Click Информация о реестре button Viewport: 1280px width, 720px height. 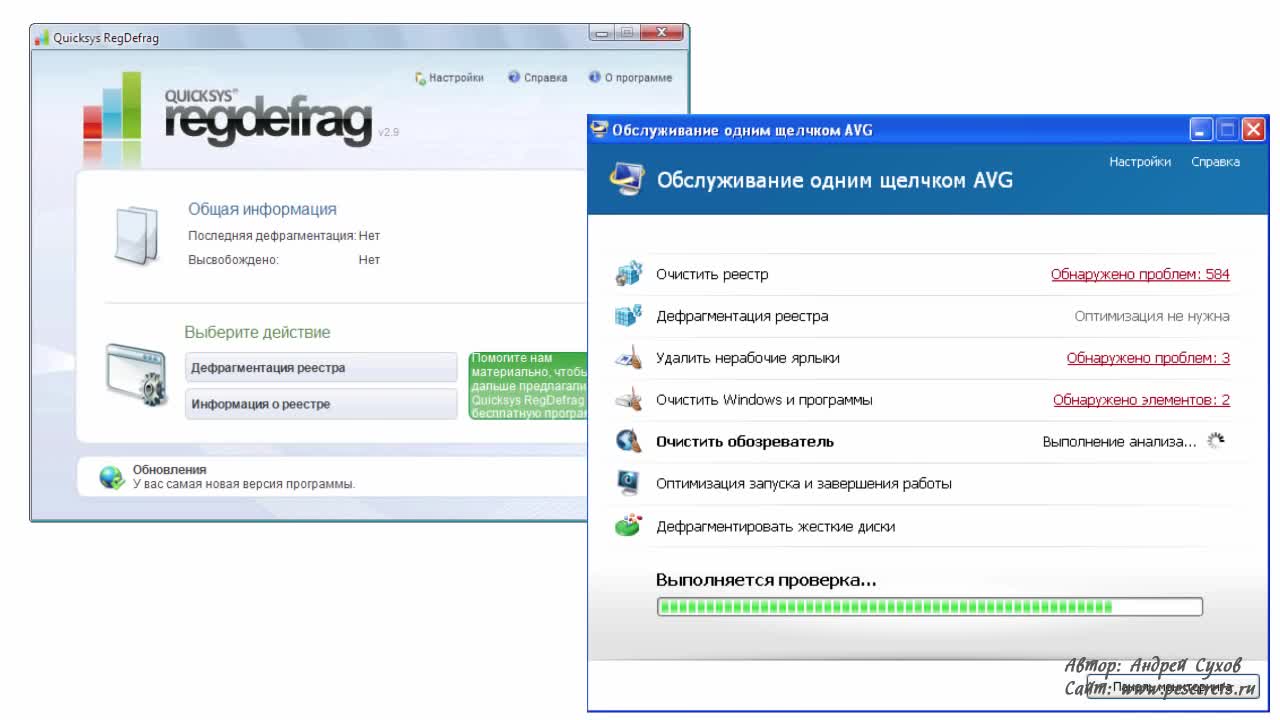(321, 404)
